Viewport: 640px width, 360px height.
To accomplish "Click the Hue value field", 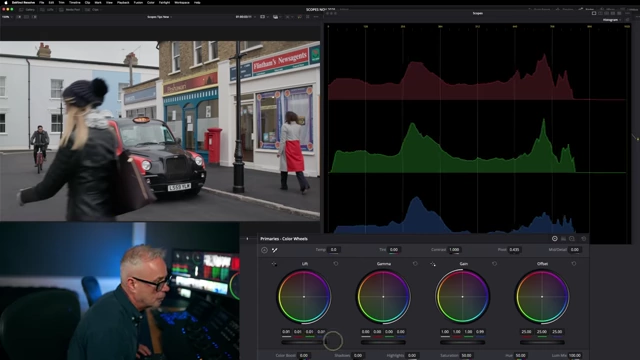I will click(520, 356).
